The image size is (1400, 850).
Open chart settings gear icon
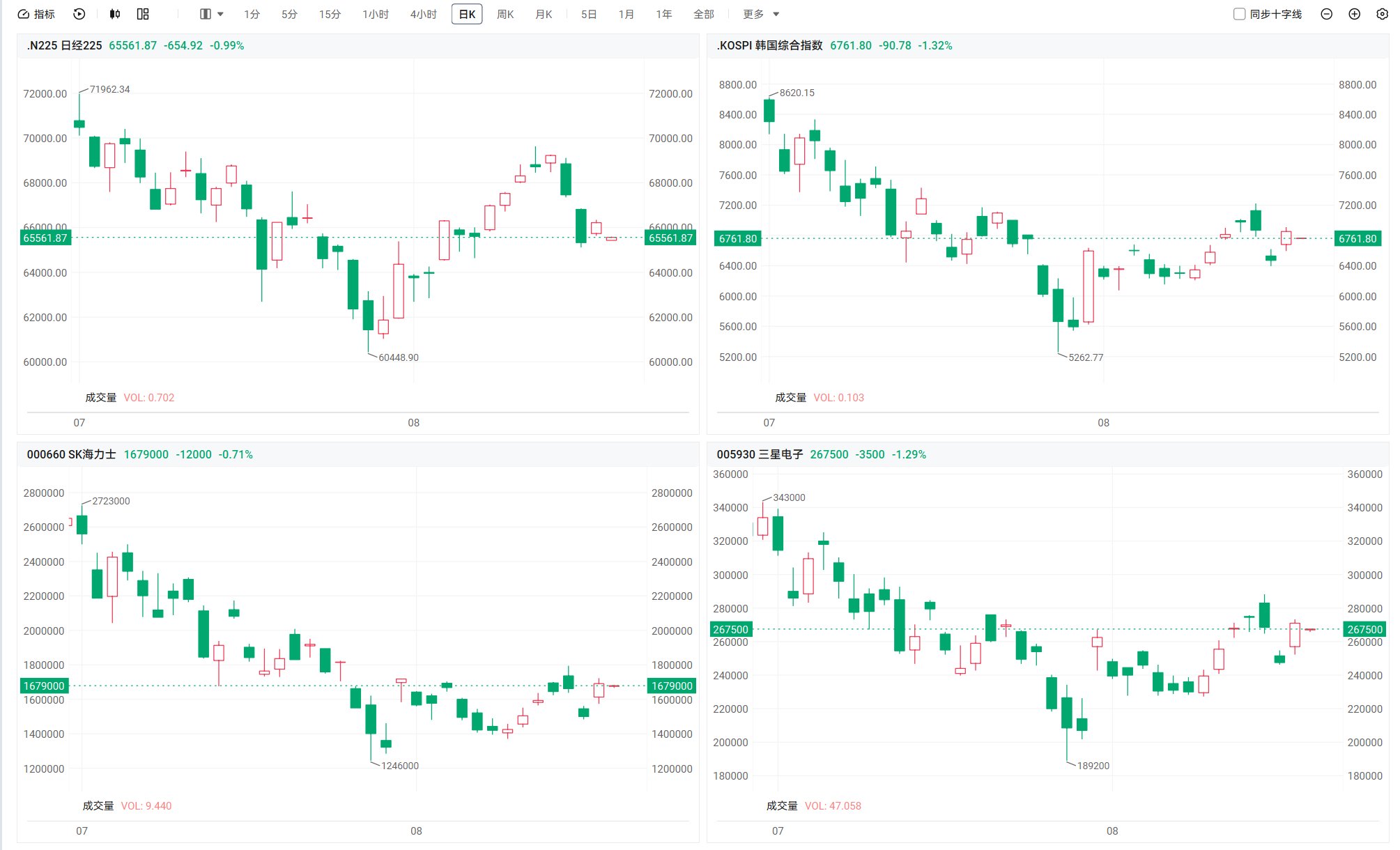1383,14
